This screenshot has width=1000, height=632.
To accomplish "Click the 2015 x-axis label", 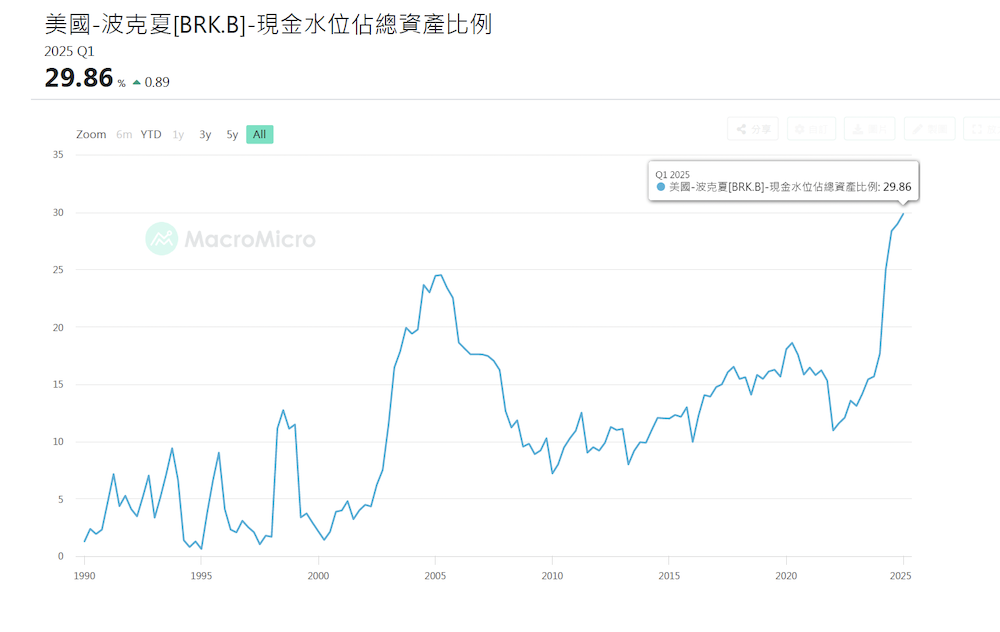I will (x=669, y=576).
